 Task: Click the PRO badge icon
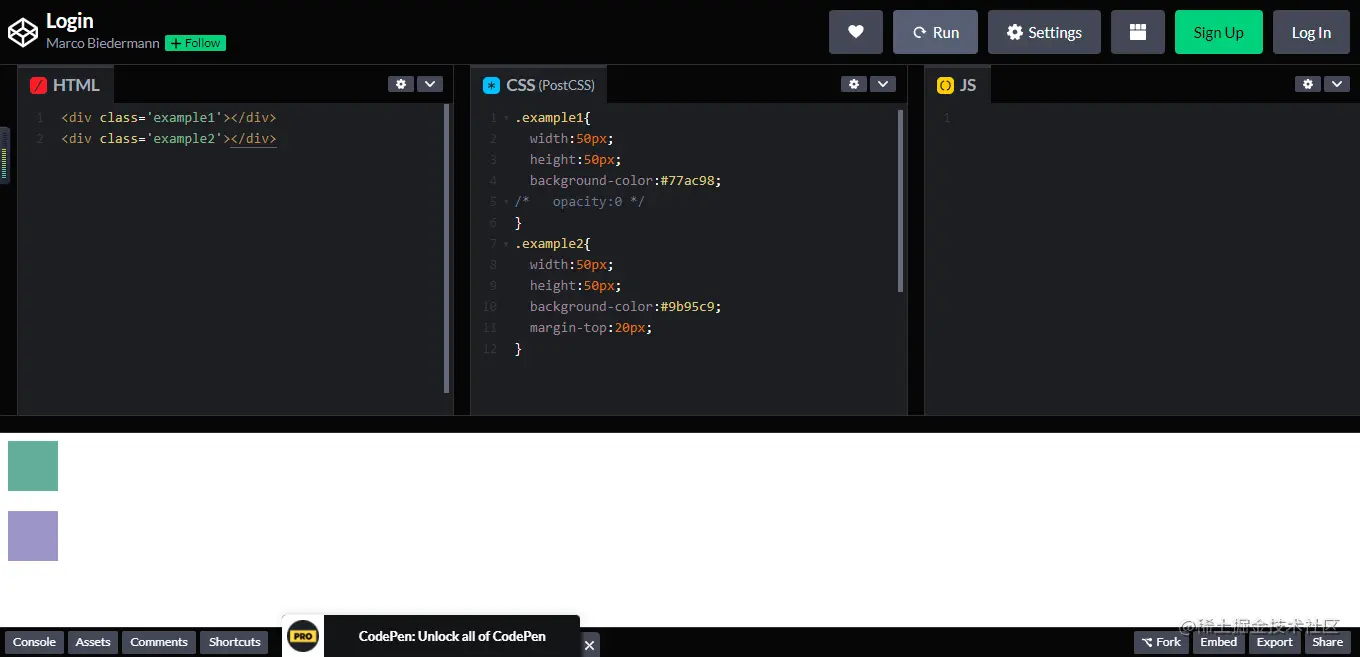point(303,636)
